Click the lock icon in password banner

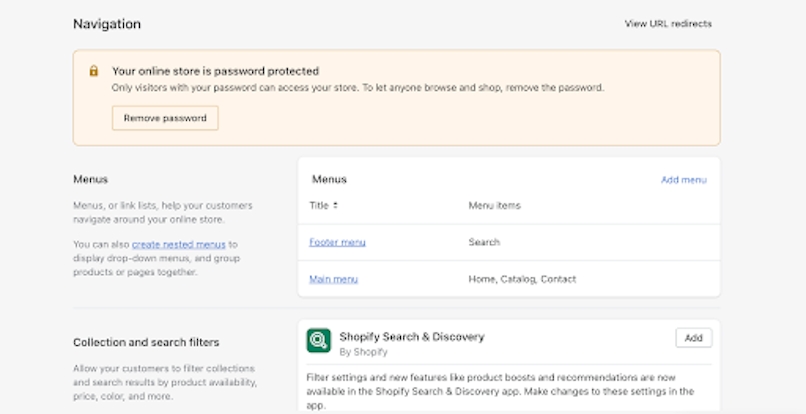(x=93, y=72)
